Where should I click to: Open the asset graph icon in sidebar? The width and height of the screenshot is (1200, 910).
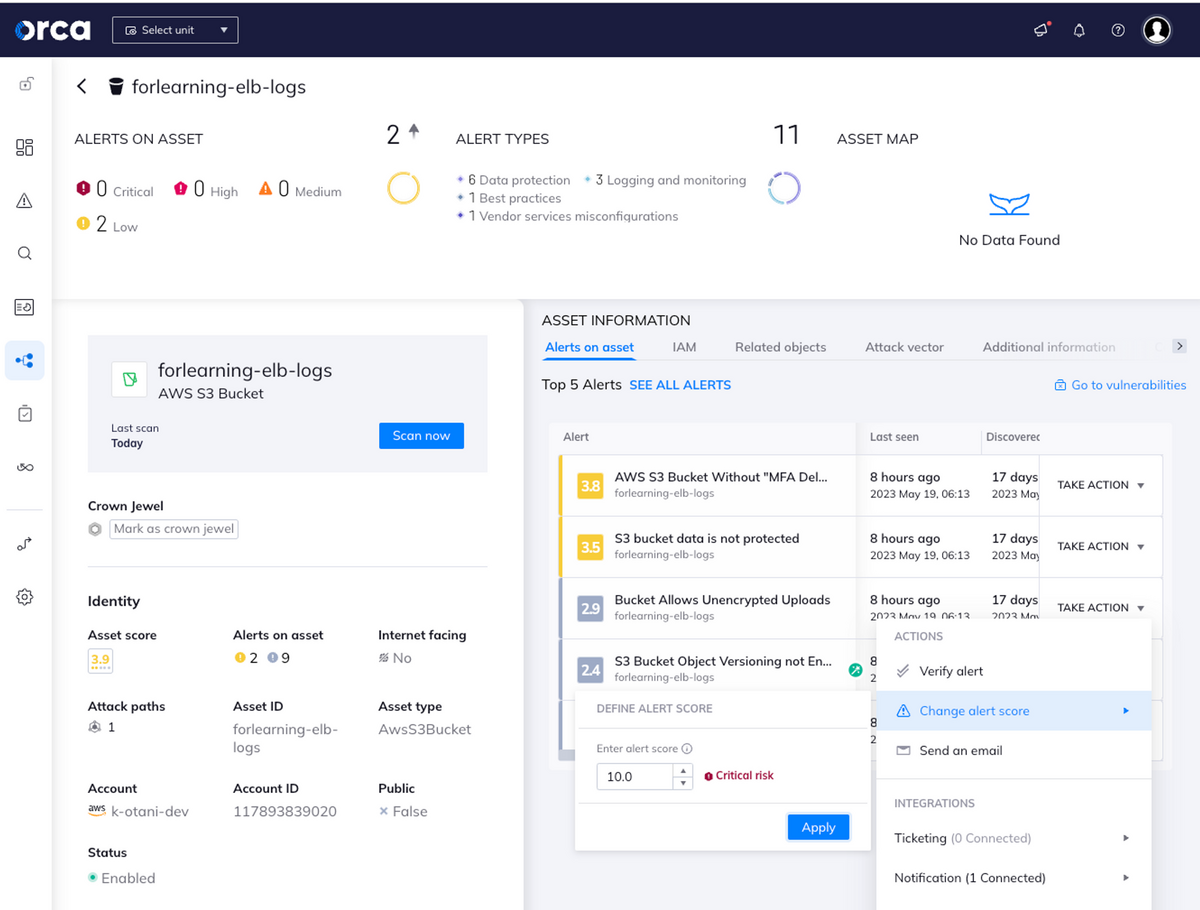[25, 360]
